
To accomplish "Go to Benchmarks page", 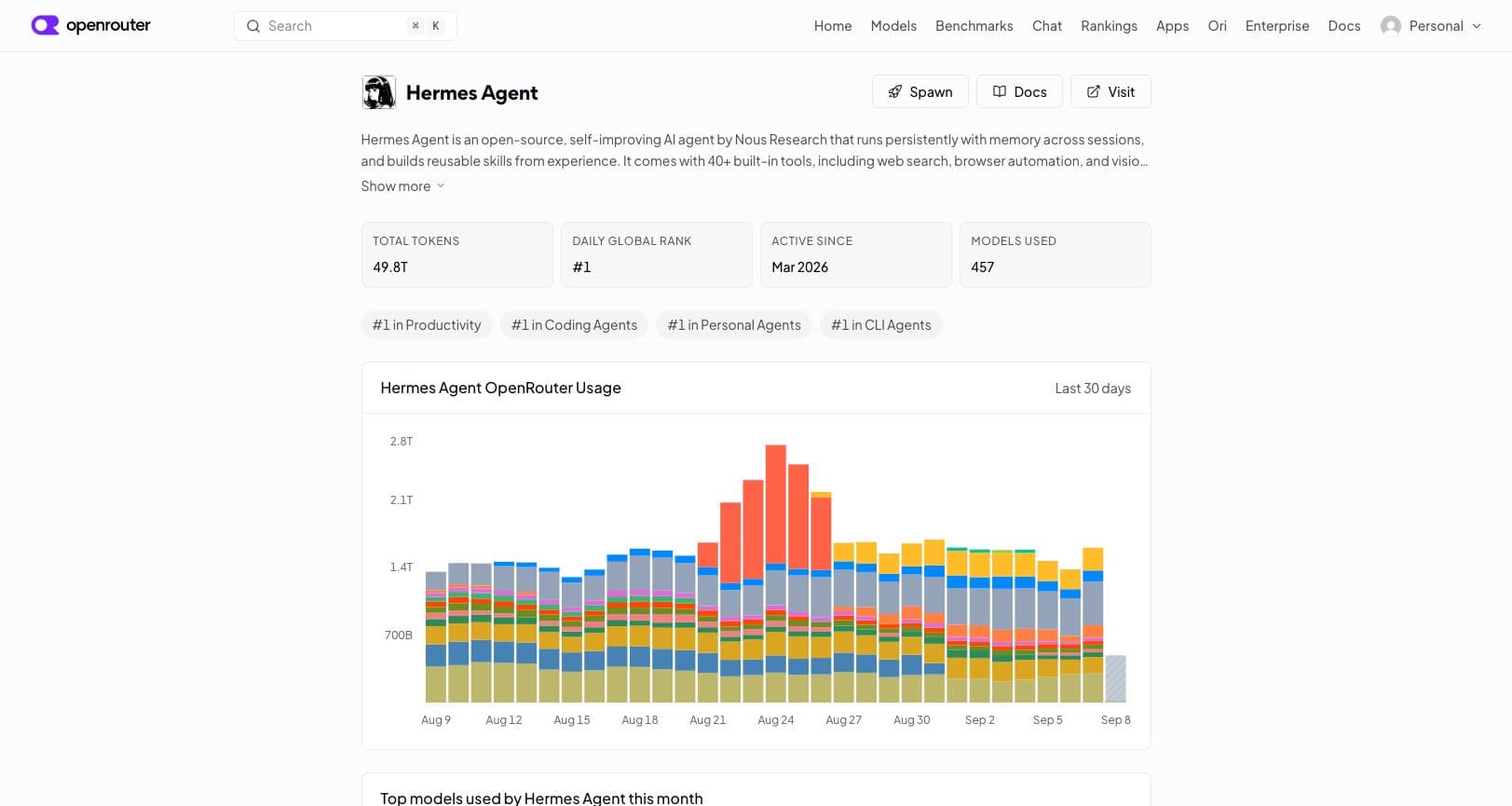I will (974, 26).
